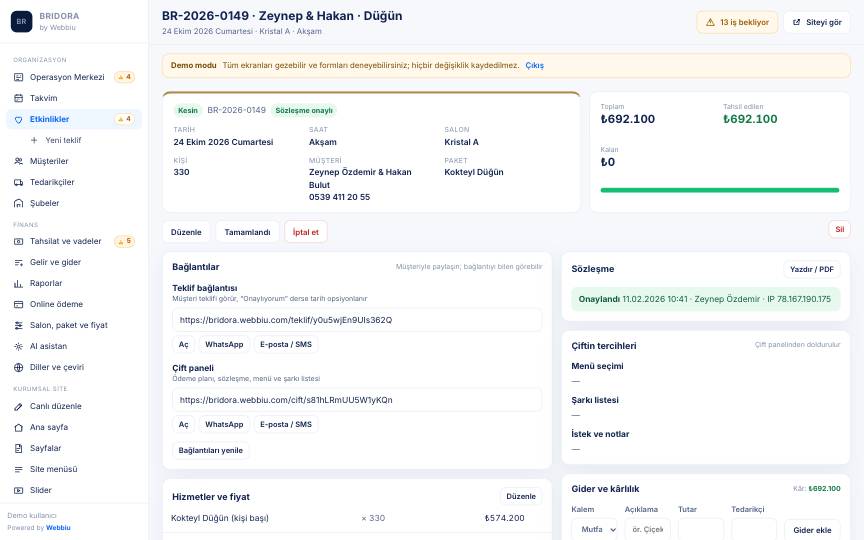864x540 pixels.
Task: Click the Çift paneli URL field
Action: pos(357,399)
